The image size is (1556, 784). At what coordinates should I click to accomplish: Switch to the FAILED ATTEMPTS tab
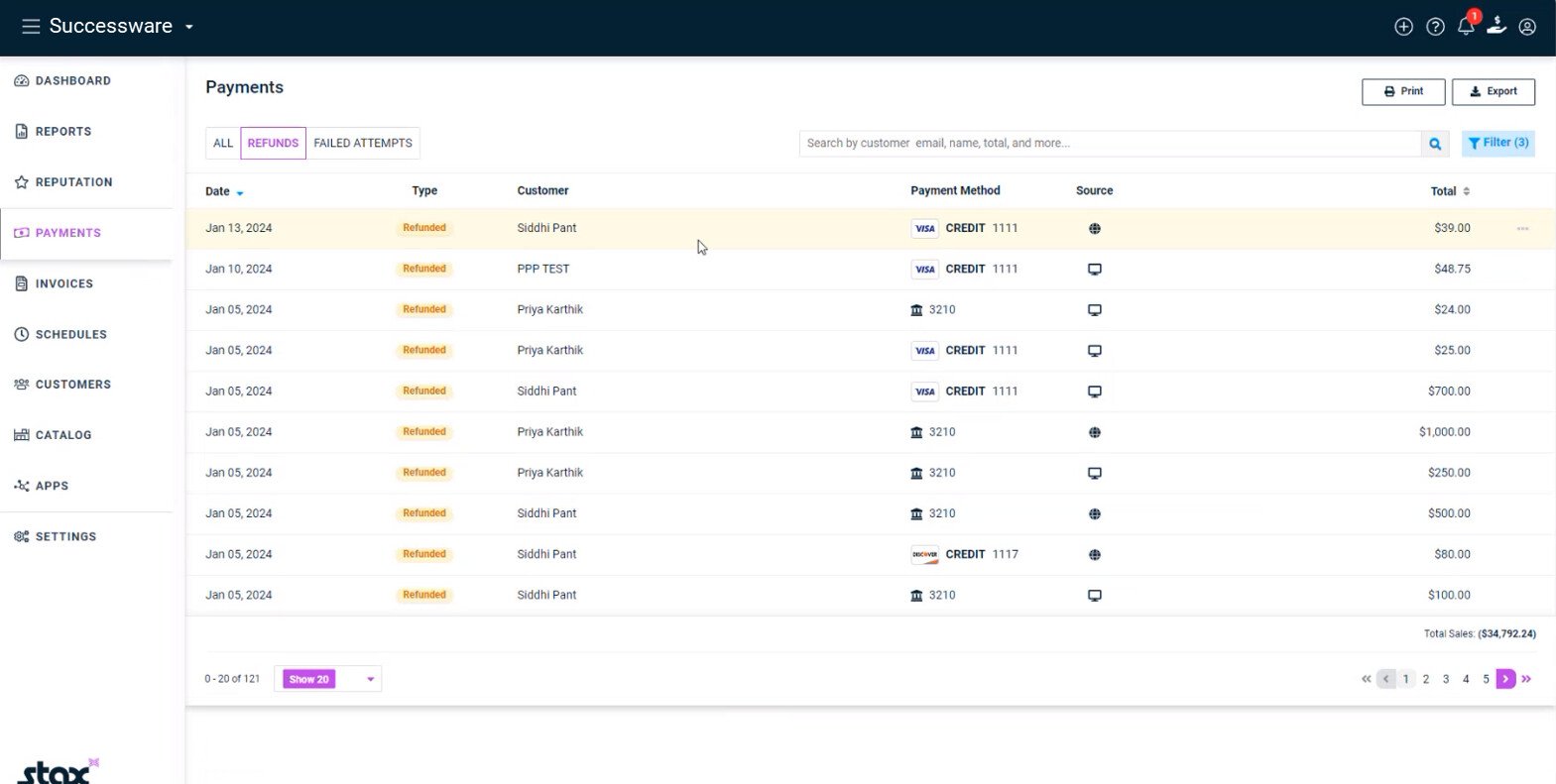(x=363, y=143)
